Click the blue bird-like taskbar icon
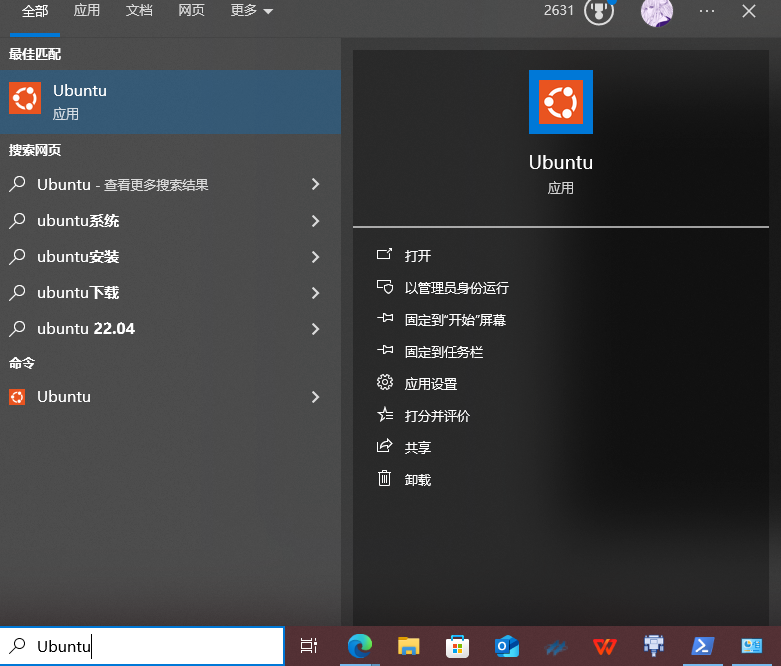This screenshot has height=666, width=781. (556, 647)
